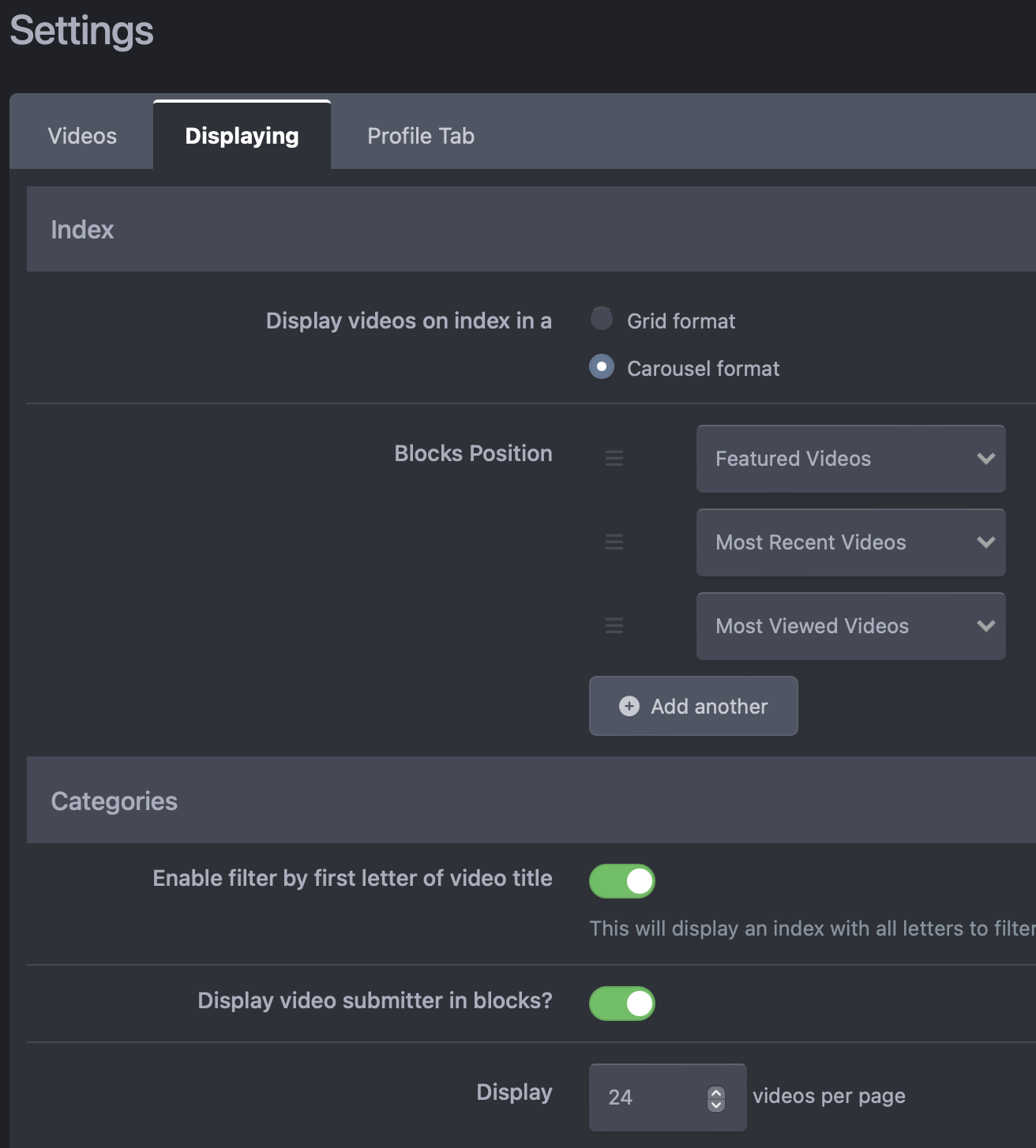
Task: Click the chevron on Featured Videos dropdown
Action: tap(985, 459)
